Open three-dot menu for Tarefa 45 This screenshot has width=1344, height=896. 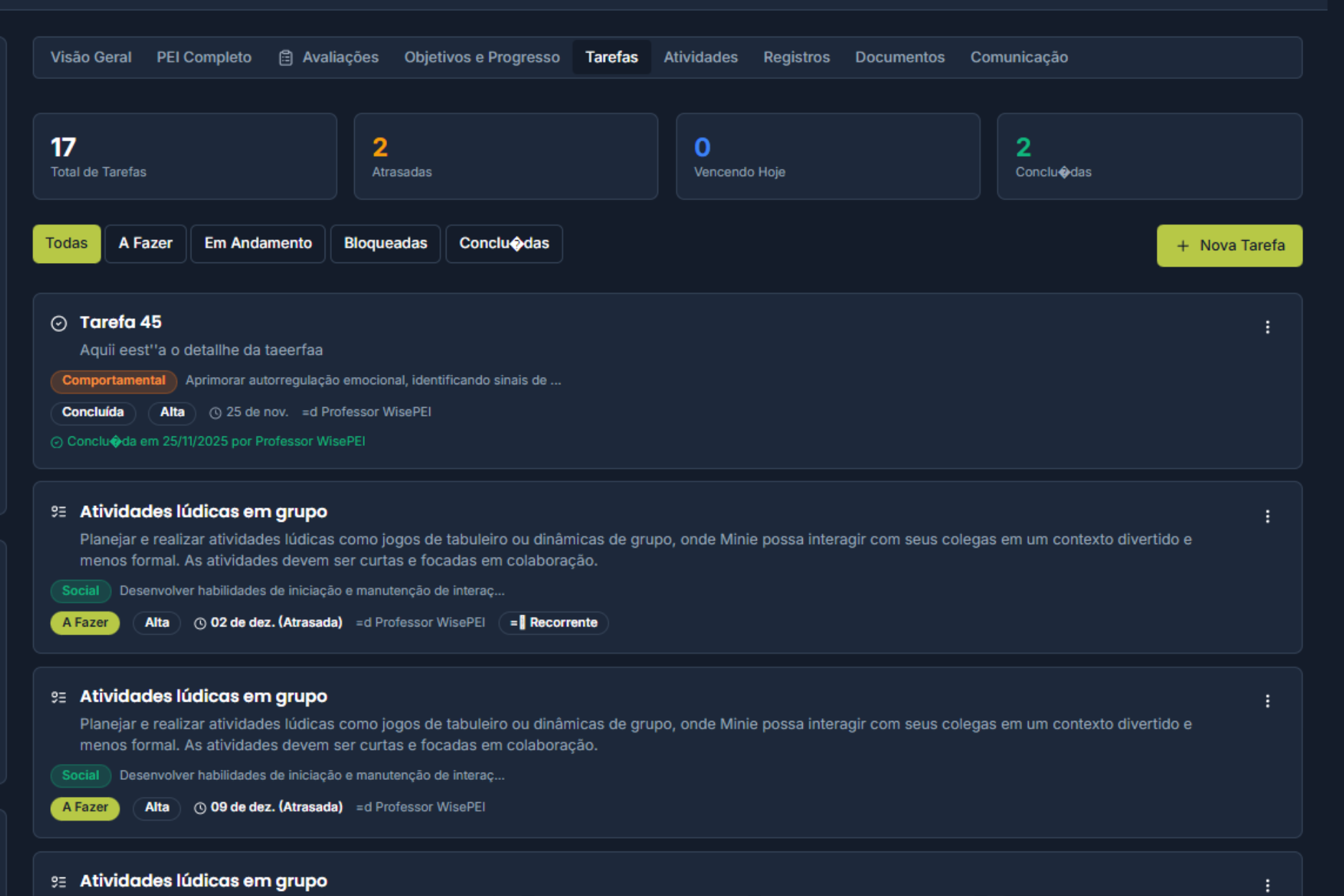(1267, 328)
